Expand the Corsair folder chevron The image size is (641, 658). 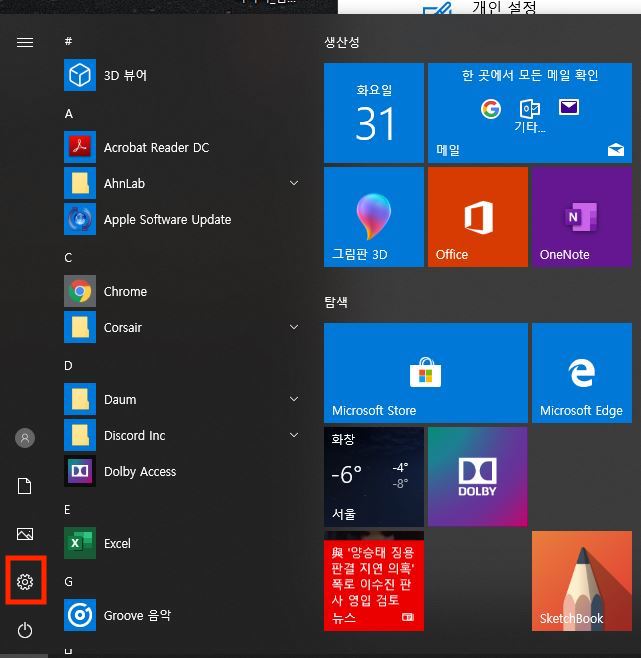[294, 327]
